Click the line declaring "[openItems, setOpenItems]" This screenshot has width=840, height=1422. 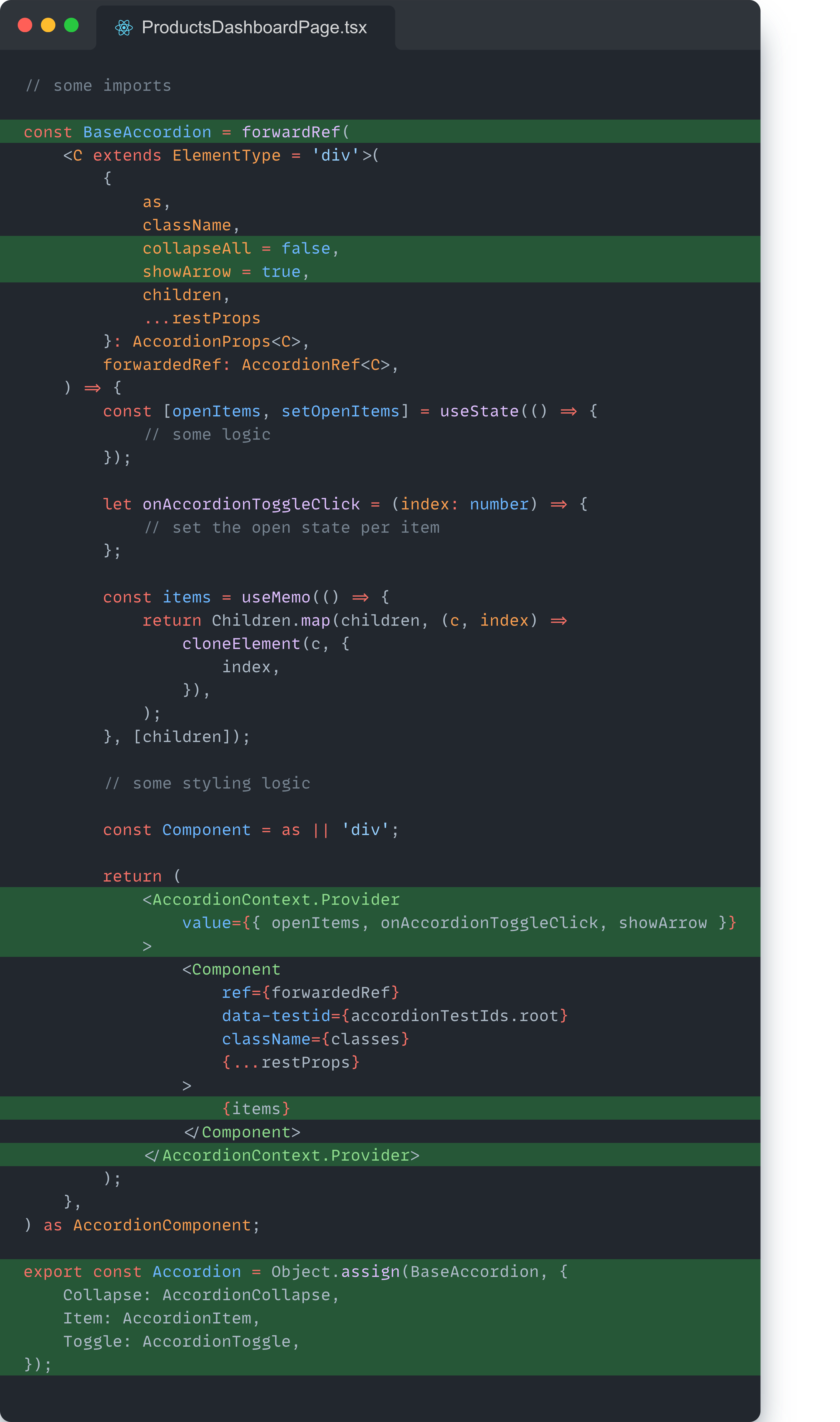pos(350,411)
